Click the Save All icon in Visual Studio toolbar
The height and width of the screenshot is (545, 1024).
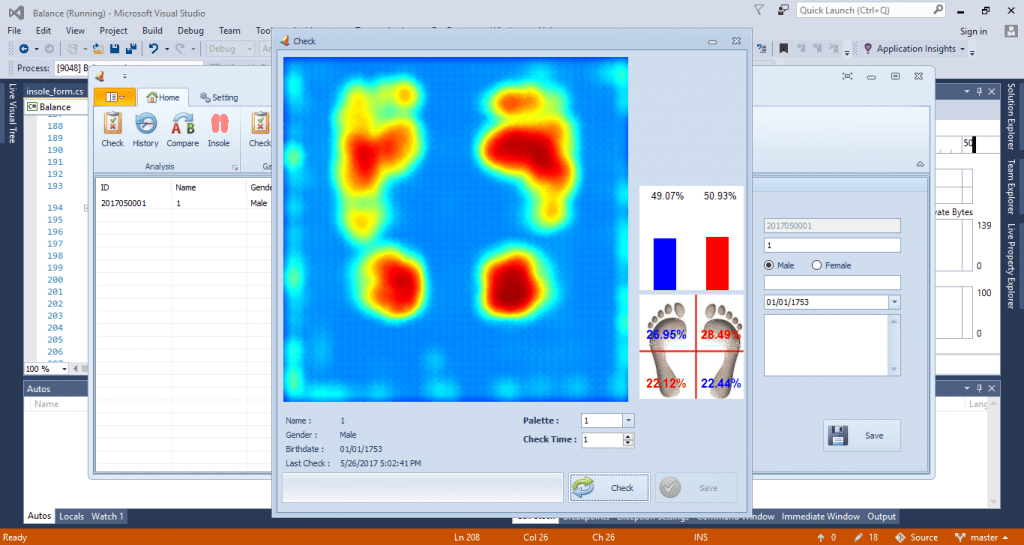pyautogui.click(x=132, y=49)
